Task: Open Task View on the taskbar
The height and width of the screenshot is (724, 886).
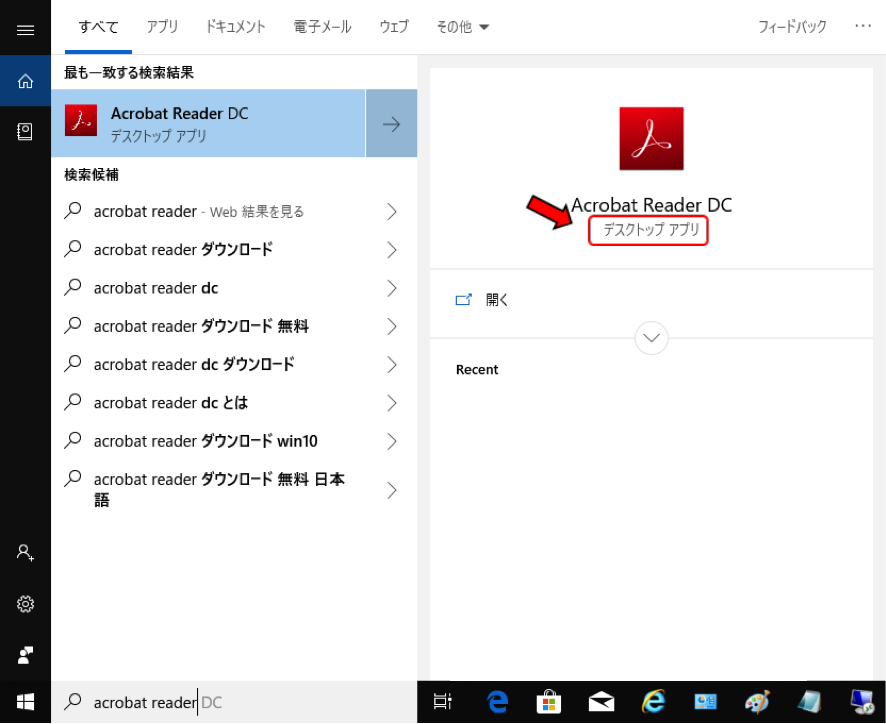Action: click(x=442, y=701)
